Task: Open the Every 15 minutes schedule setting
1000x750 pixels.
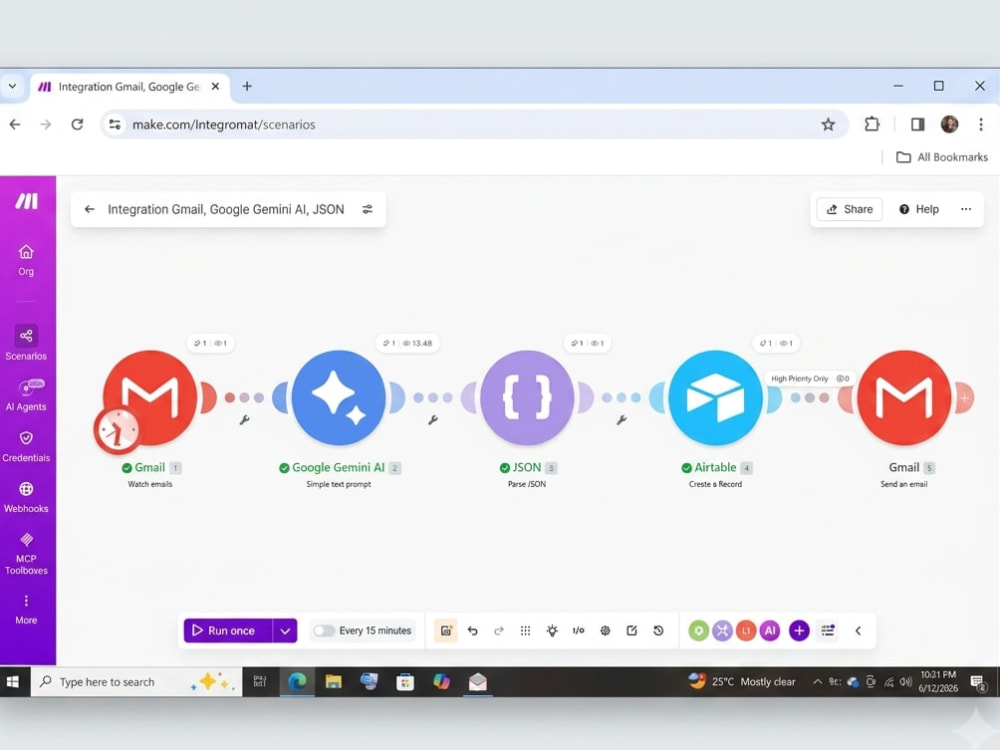Action: 375,631
